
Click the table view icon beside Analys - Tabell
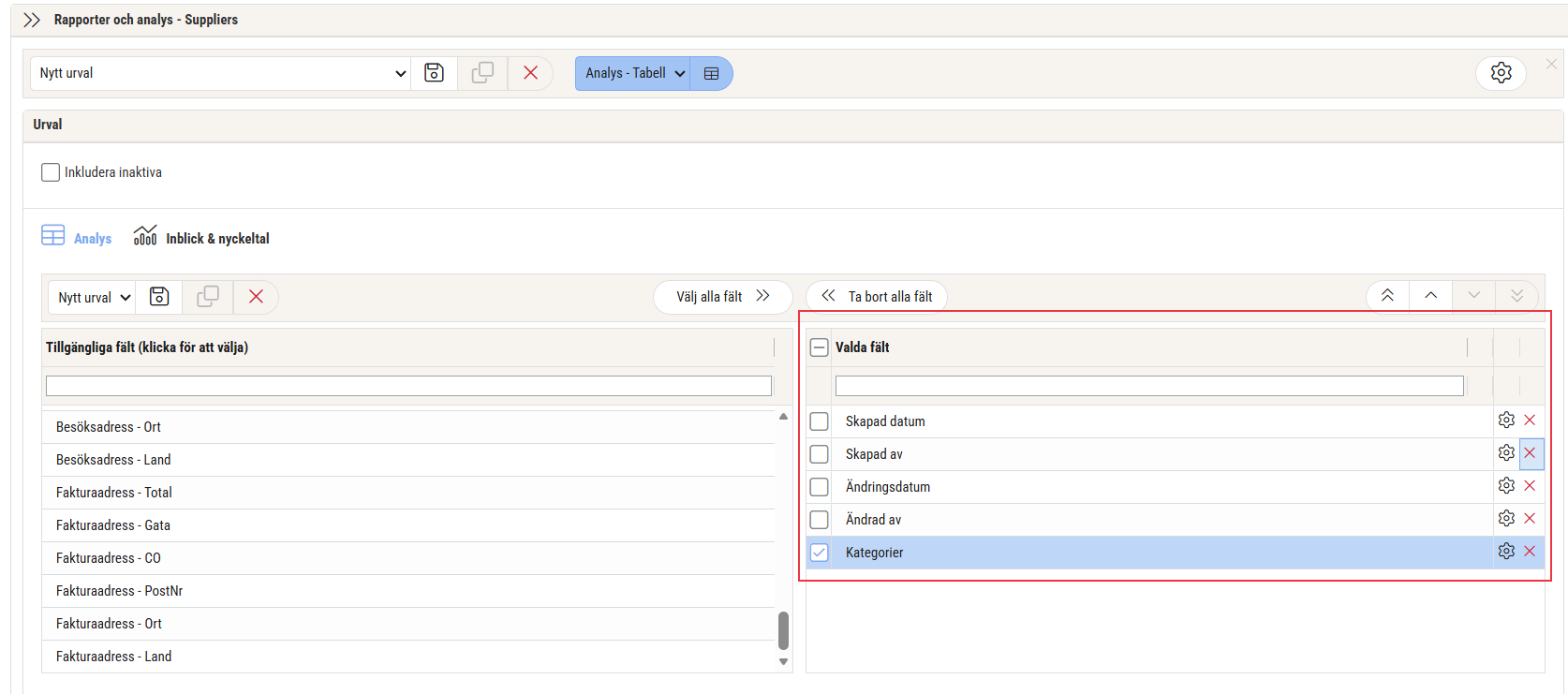(711, 73)
